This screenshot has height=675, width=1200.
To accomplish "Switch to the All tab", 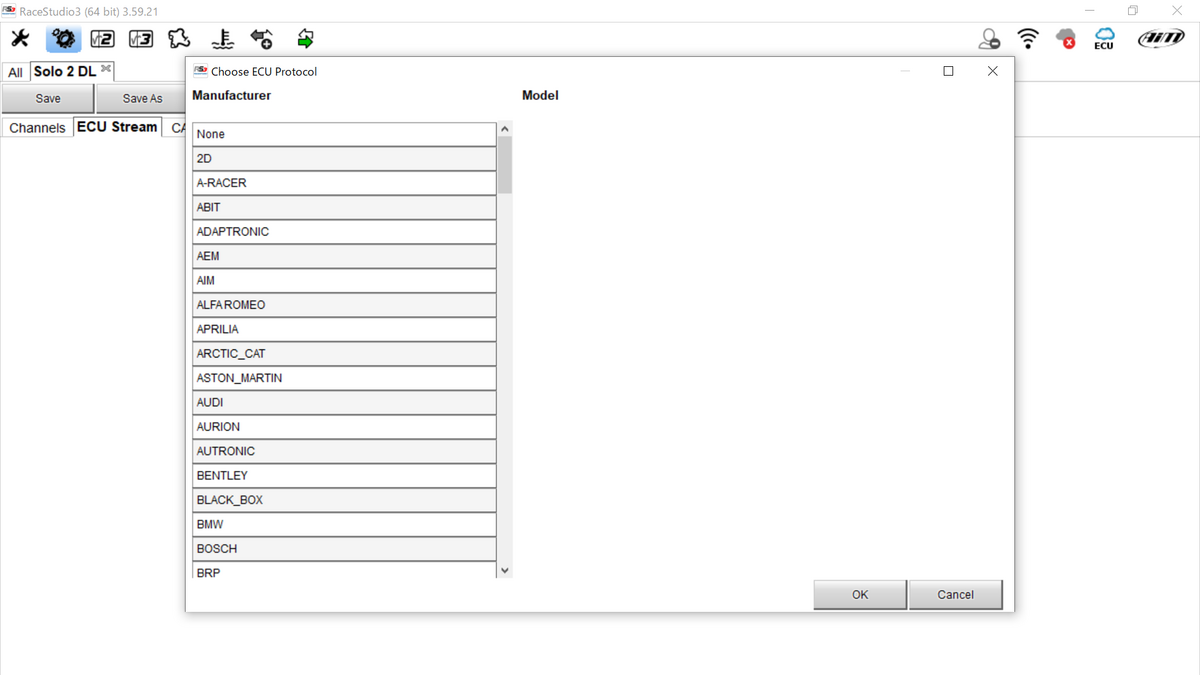I will click(15, 72).
